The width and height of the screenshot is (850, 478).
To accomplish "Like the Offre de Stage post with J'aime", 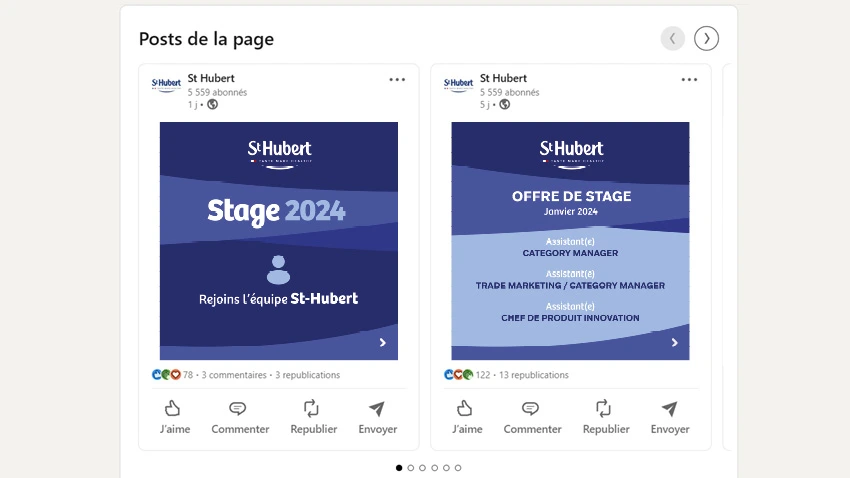I will 467,417.
